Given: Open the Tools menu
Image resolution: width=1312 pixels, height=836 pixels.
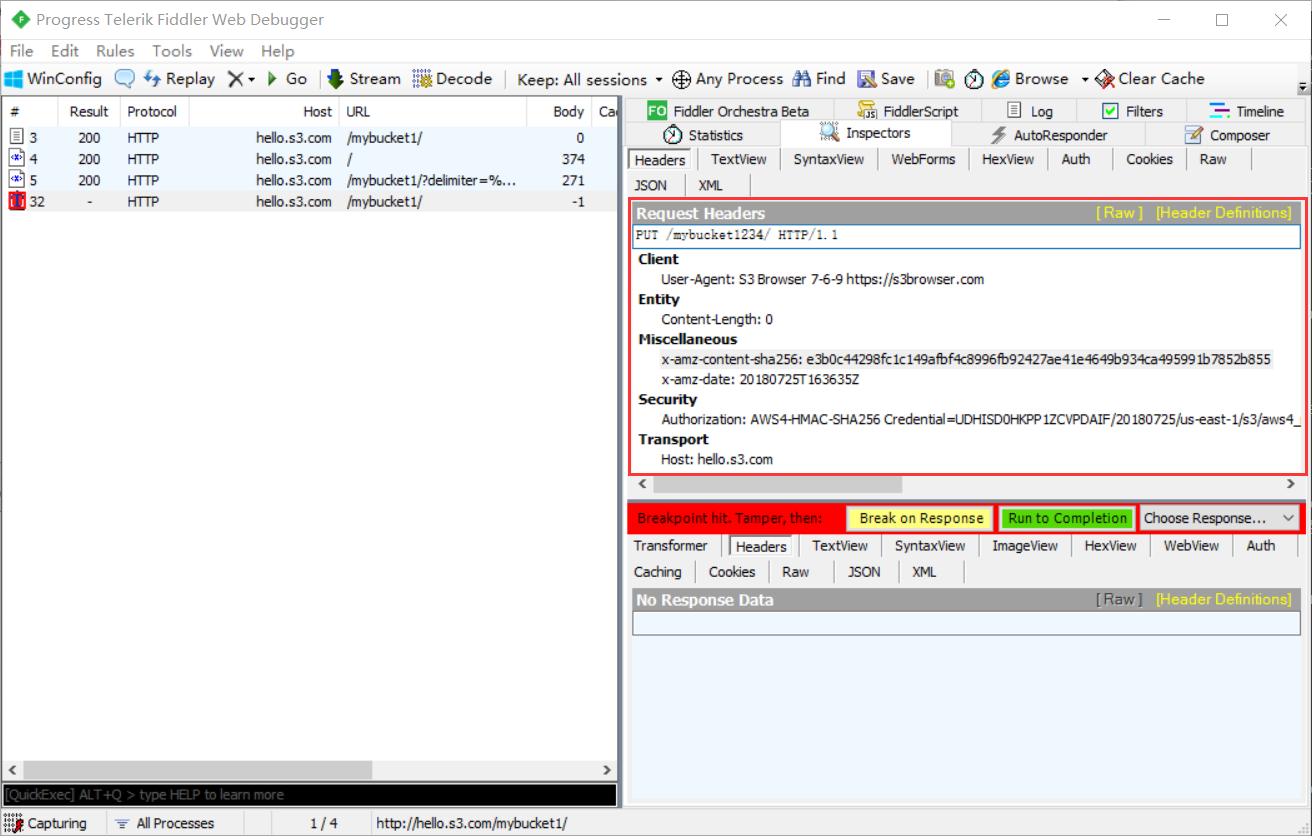Looking at the screenshot, I should coord(172,51).
